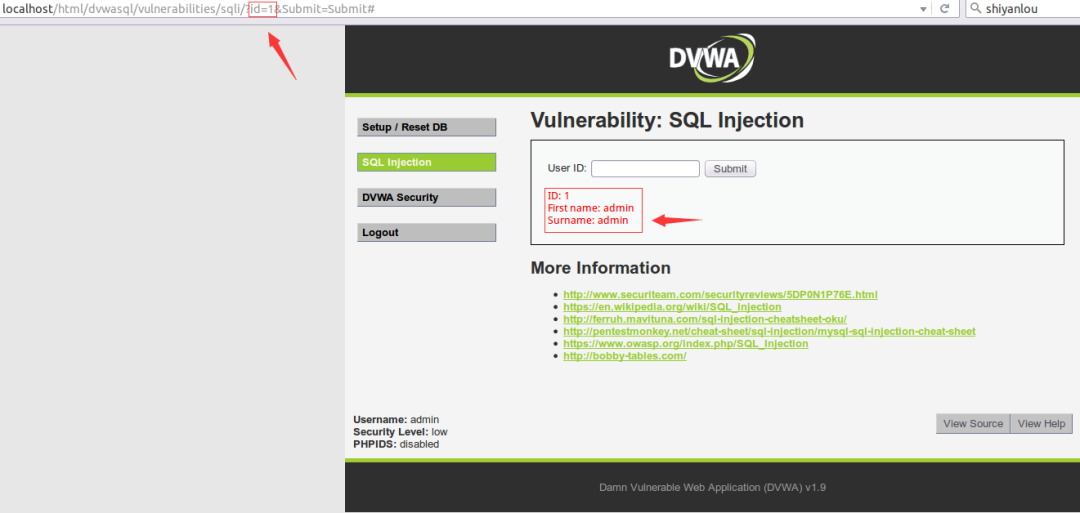Screen dimensions: 1080x513
Task: Open Wikipedia SQL_injection link
Action: coord(672,307)
